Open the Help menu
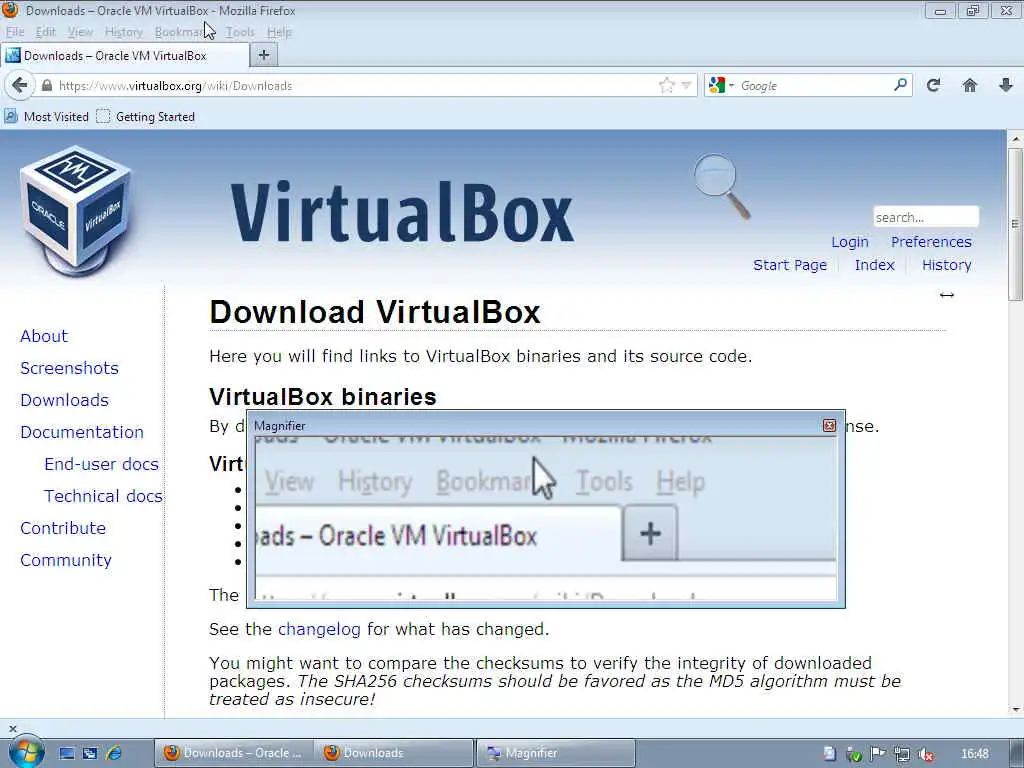Image resolution: width=1024 pixels, height=768 pixels. (279, 32)
